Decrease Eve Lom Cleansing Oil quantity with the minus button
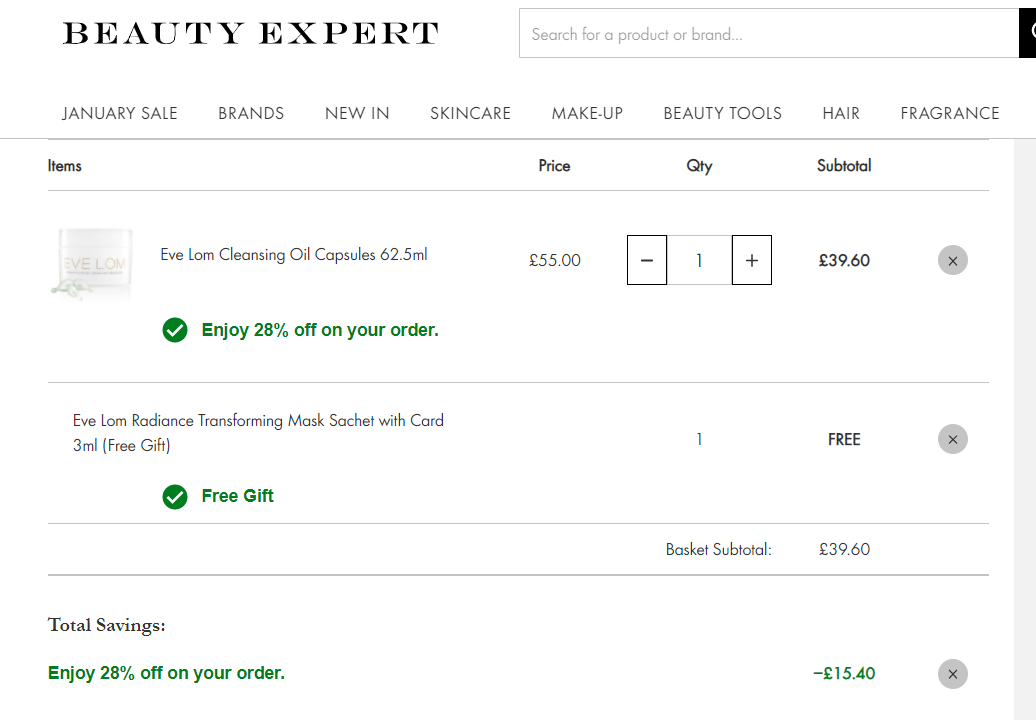Image resolution: width=1036 pixels, height=720 pixels. click(647, 260)
